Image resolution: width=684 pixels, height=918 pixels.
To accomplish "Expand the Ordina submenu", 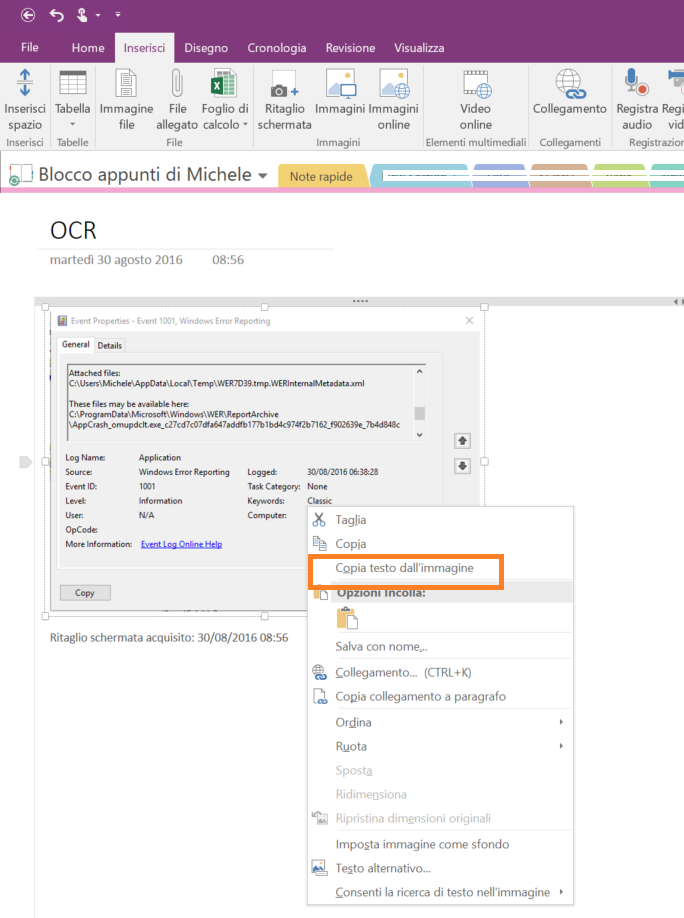I will coord(440,722).
